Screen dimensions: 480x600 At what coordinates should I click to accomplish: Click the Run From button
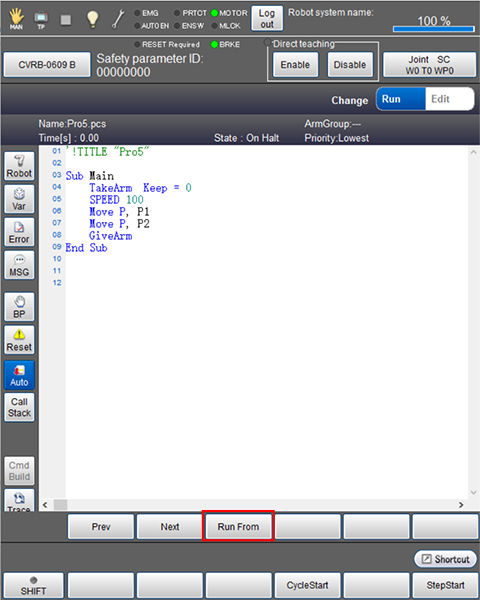coord(238,527)
